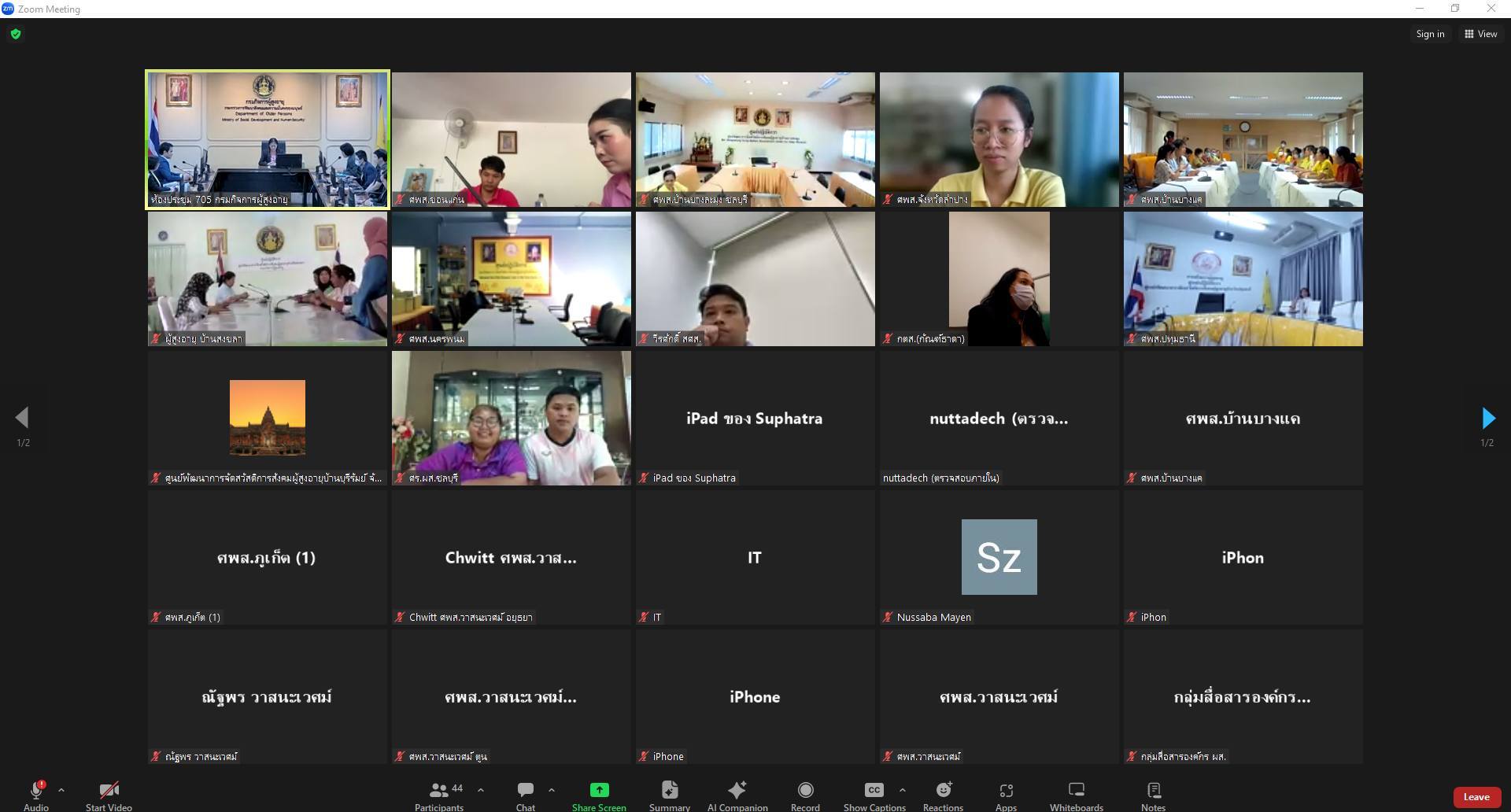Screen dimensions: 1511x812
Task: Click the Share Screen icon
Action: [x=599, y=790]
